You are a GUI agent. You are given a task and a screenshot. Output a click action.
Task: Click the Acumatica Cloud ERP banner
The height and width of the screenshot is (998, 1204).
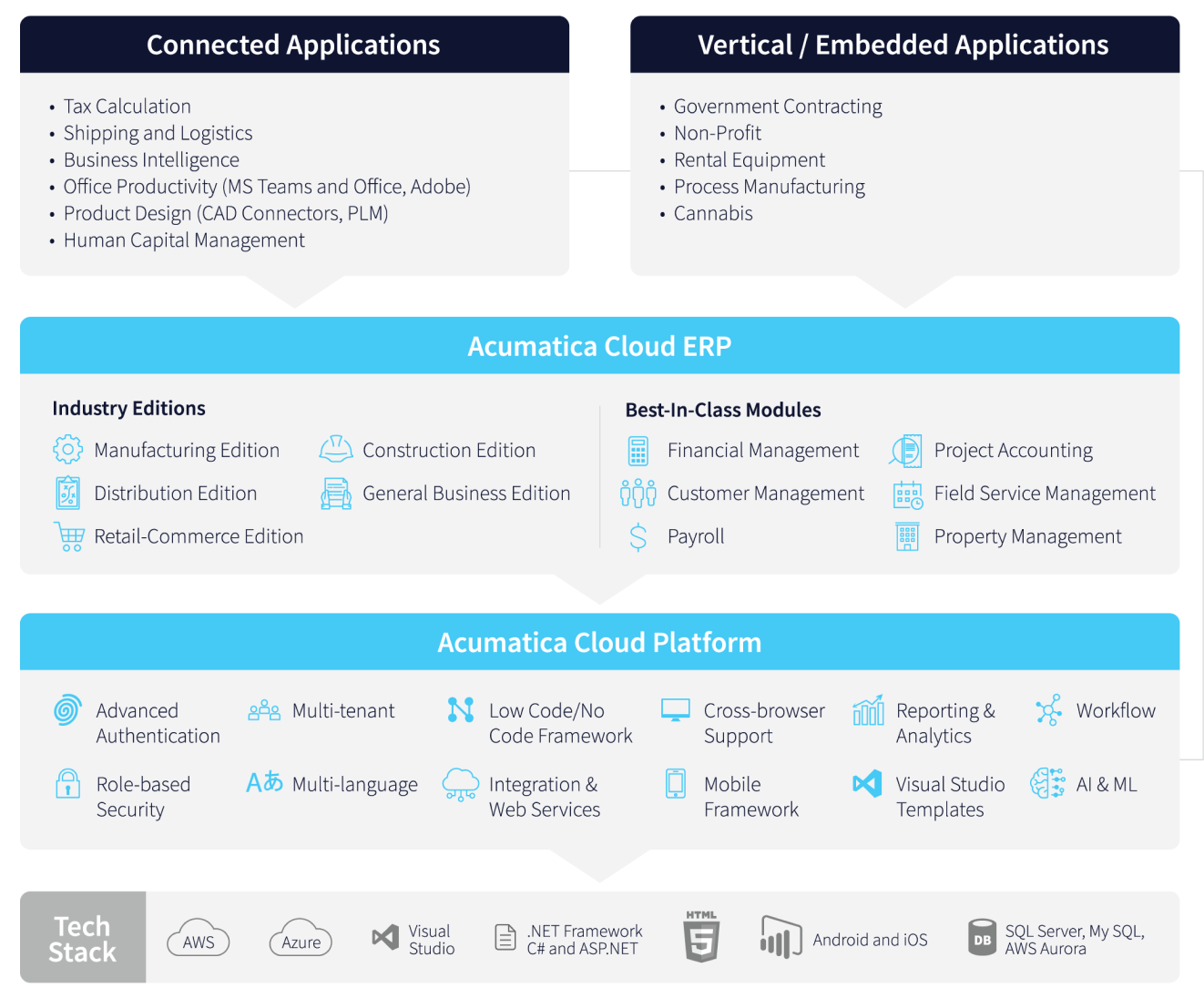pos(599,346)
